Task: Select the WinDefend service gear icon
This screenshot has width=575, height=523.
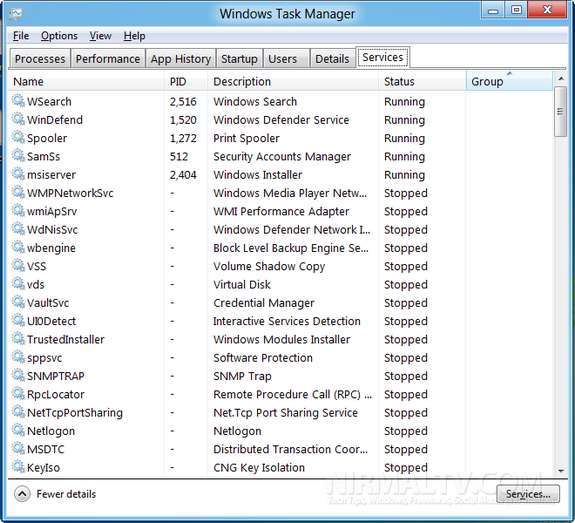Action: (18, 119)
